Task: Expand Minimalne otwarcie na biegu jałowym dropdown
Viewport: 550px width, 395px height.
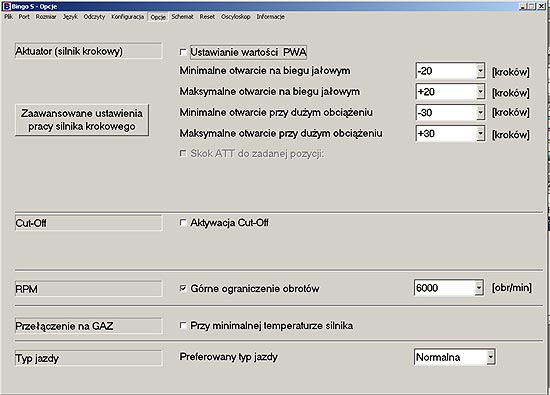Action: 480,71
